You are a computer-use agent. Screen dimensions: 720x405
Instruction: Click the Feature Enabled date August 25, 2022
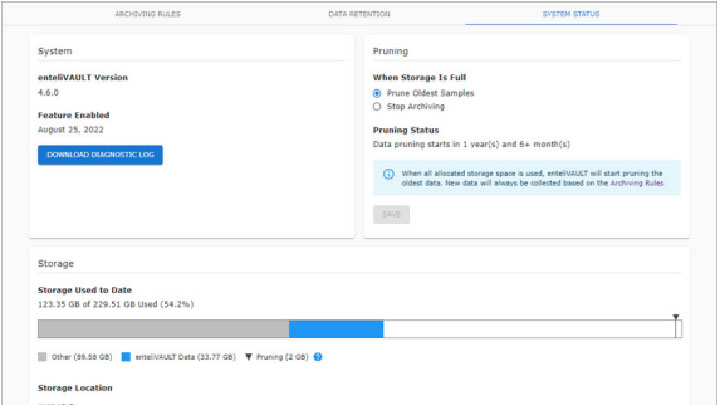click(x=71, y=129)
